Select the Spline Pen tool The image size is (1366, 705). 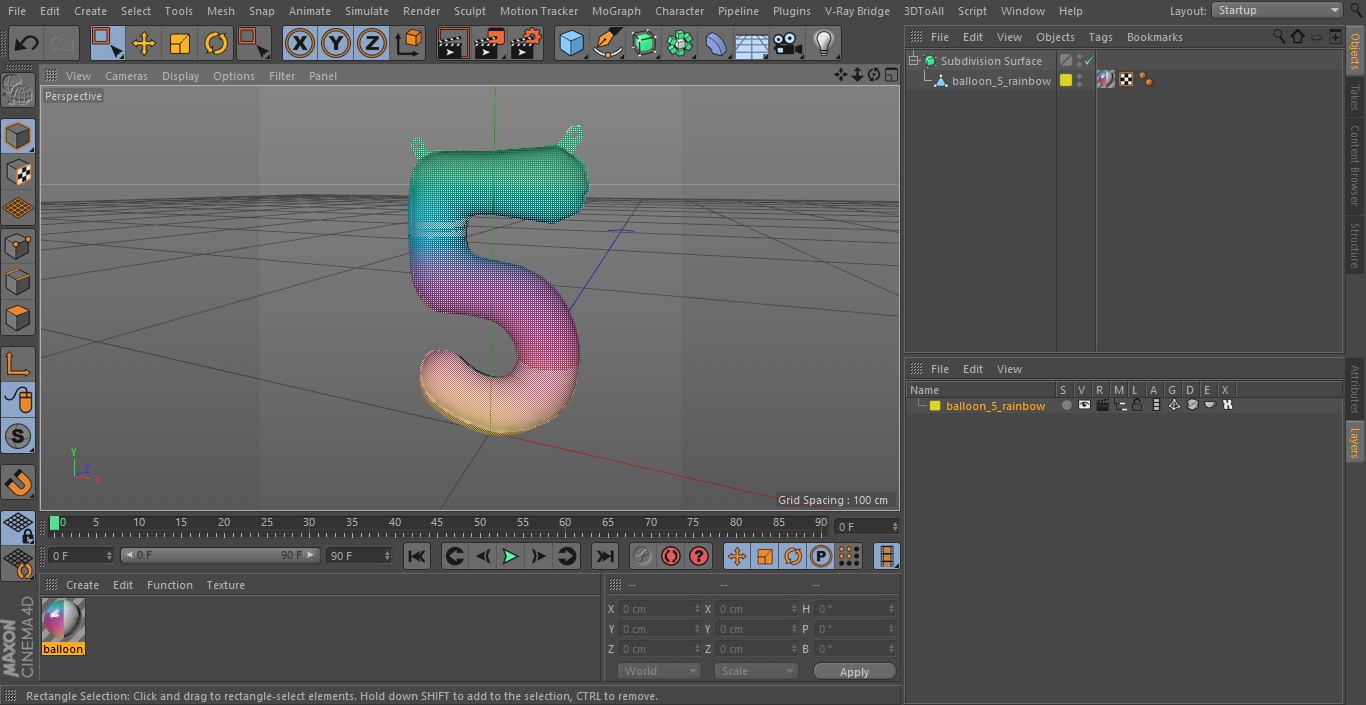[x=607, y=43]
